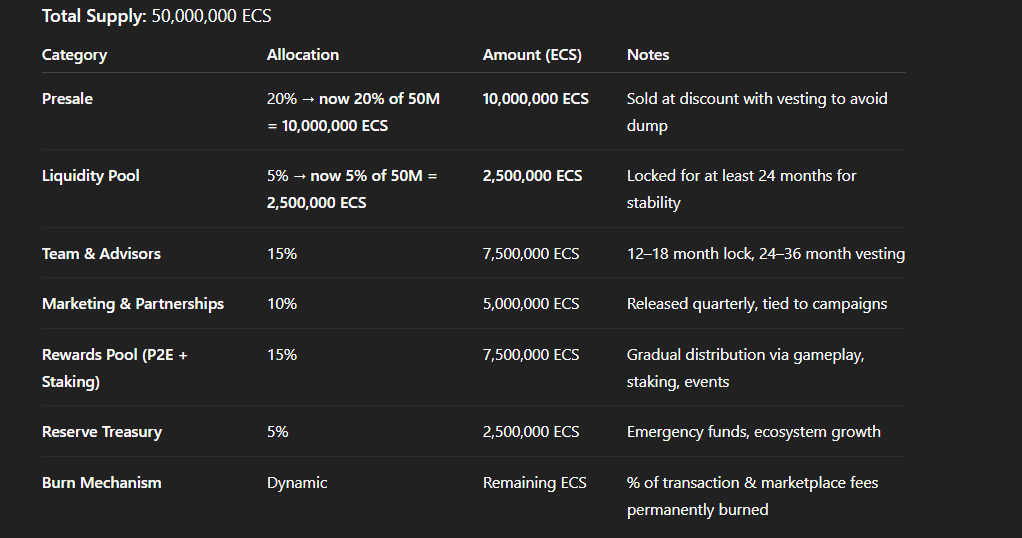Viewport: 1022px width, 538px height.
Task: Click the Liquidity Pool 2,500,000 ECS amount cell
Action: [x=532, y=176]
